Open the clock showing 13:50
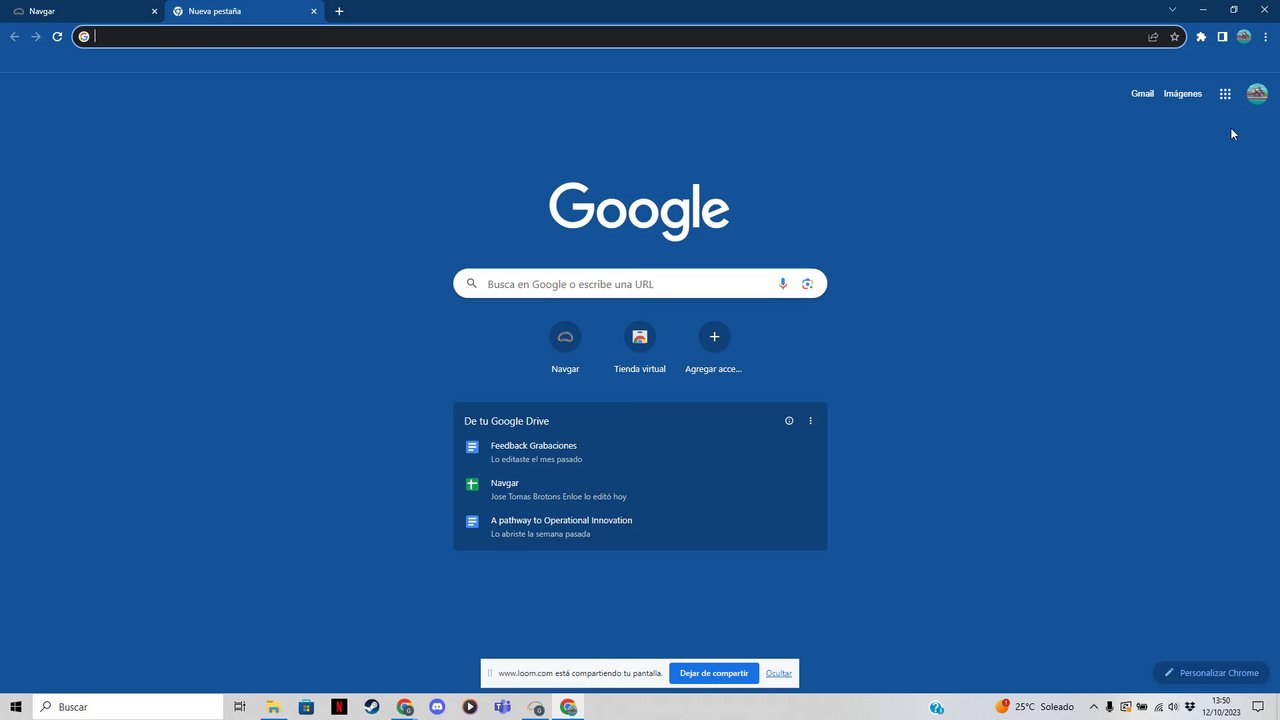Screen dimensions: 1280x720 point(1221,707)
